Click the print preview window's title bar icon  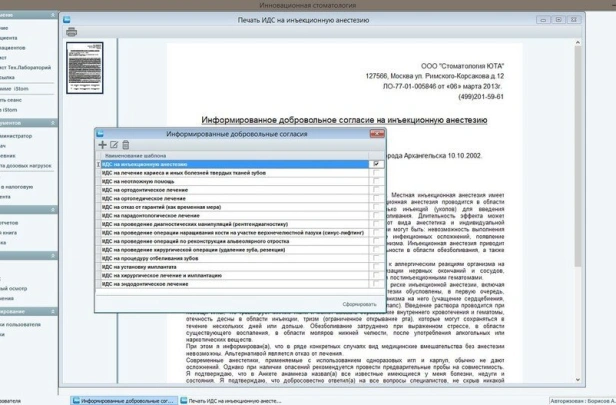click(66, 19)
